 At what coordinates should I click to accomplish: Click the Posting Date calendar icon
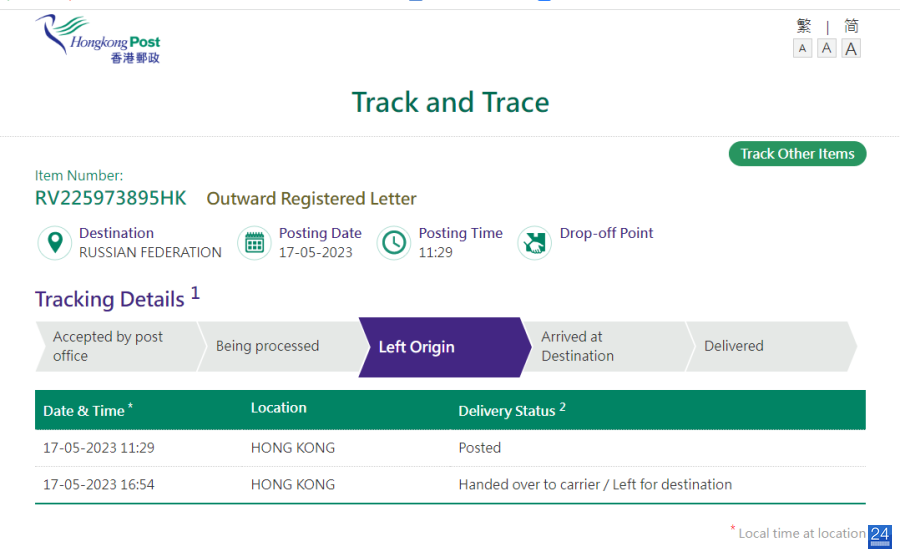click(254, 242)
